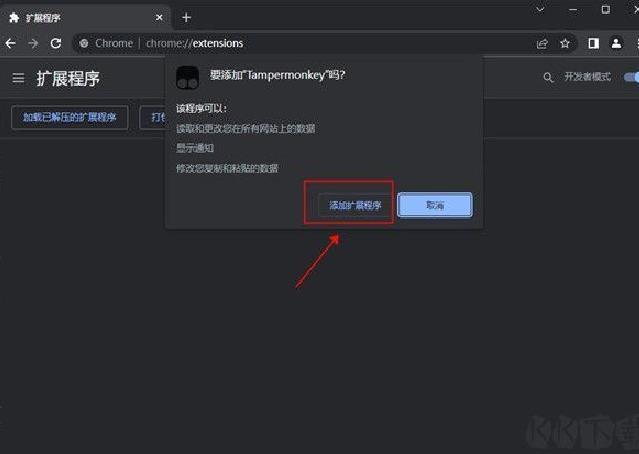639x454 pixels.
Task: Open tab search chevron in title bar
Action: point(540,9)
